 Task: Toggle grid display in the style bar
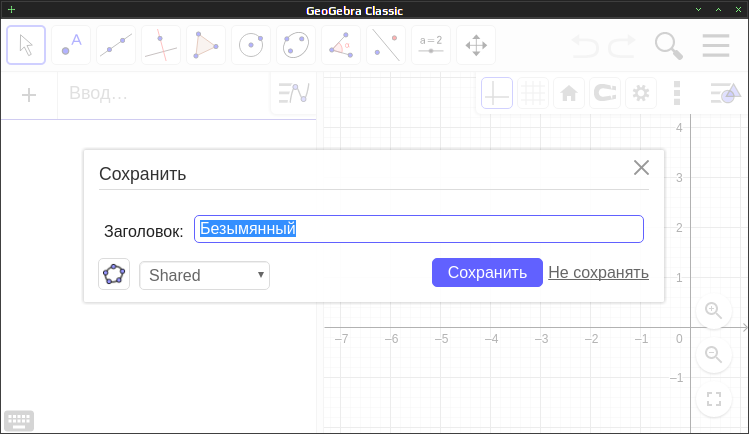coord(533,93)
